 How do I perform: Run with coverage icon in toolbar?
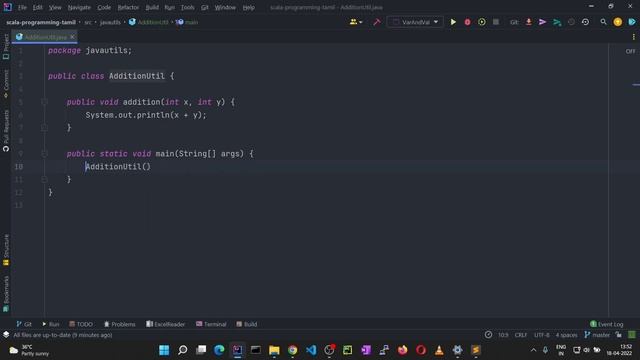click(482, 22)
